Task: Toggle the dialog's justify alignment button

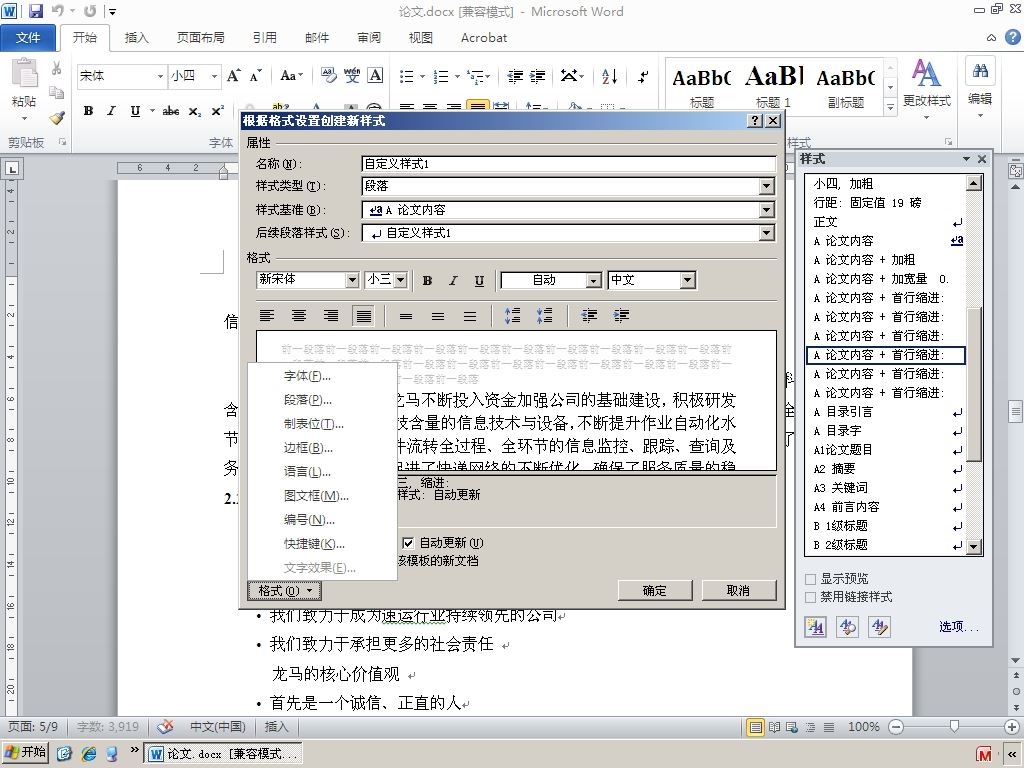Action: click(x=363, y=316)
